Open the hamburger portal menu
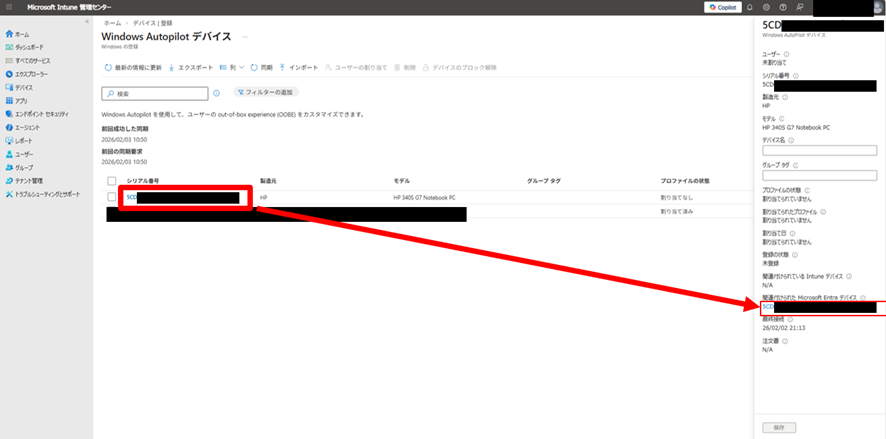886x439 pixels. tap(7, 7)
